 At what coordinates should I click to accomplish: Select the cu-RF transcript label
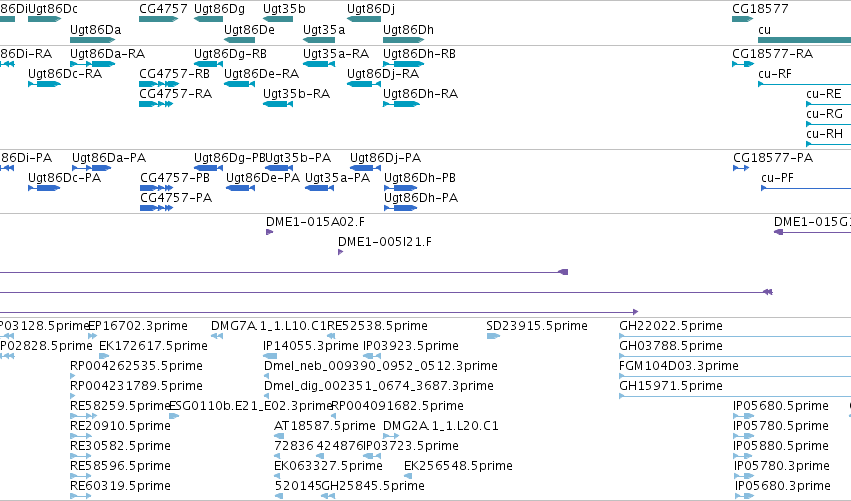774,73
